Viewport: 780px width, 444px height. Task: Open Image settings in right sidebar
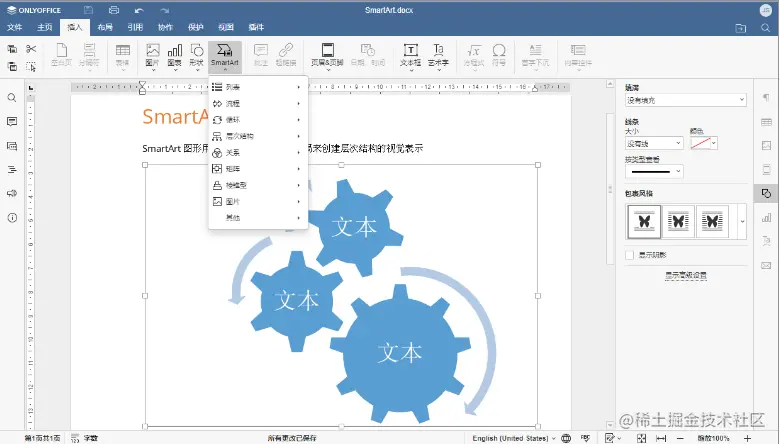(x=766, y=146)
